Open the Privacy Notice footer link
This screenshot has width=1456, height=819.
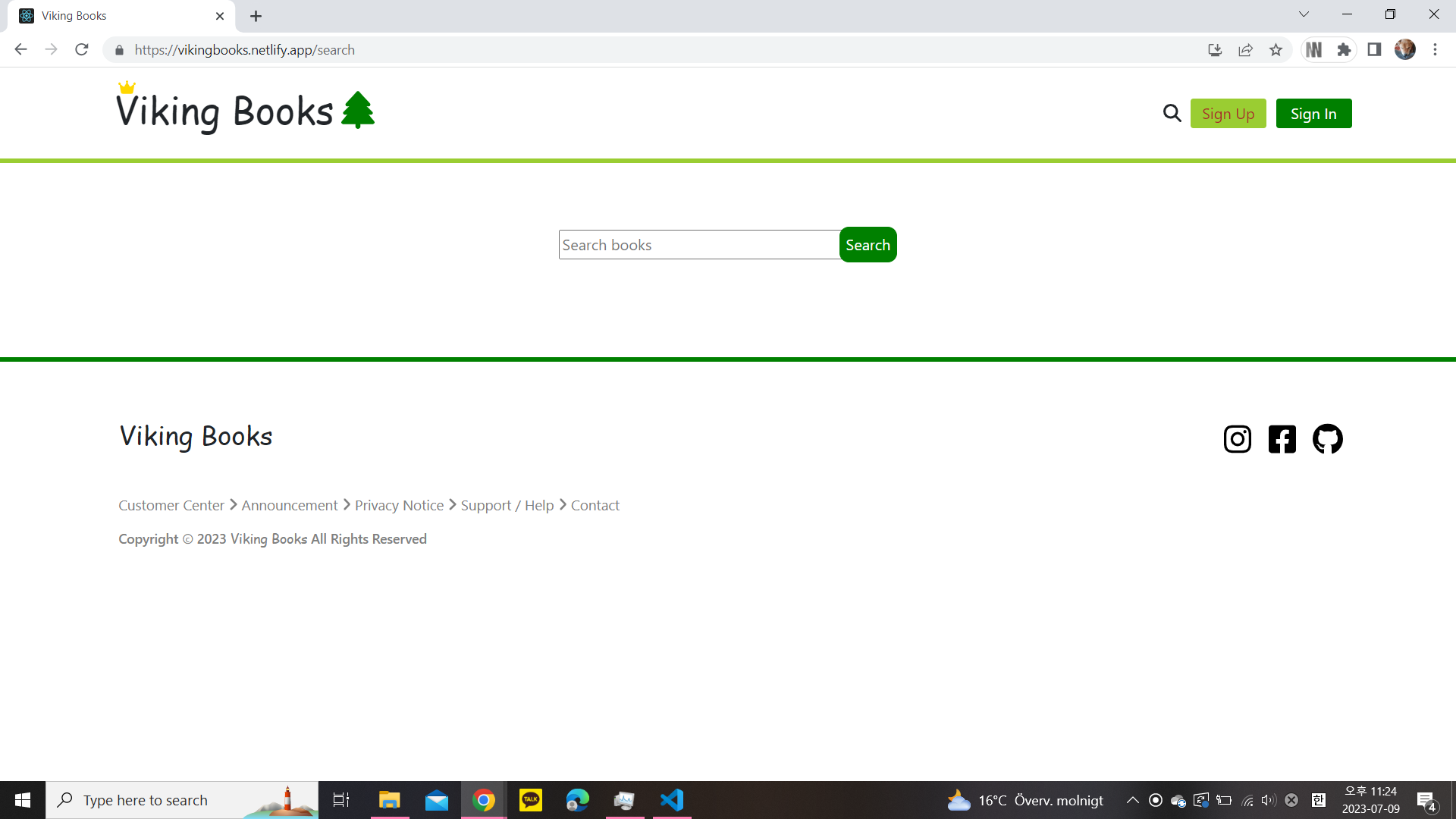[x=399, y=505]
